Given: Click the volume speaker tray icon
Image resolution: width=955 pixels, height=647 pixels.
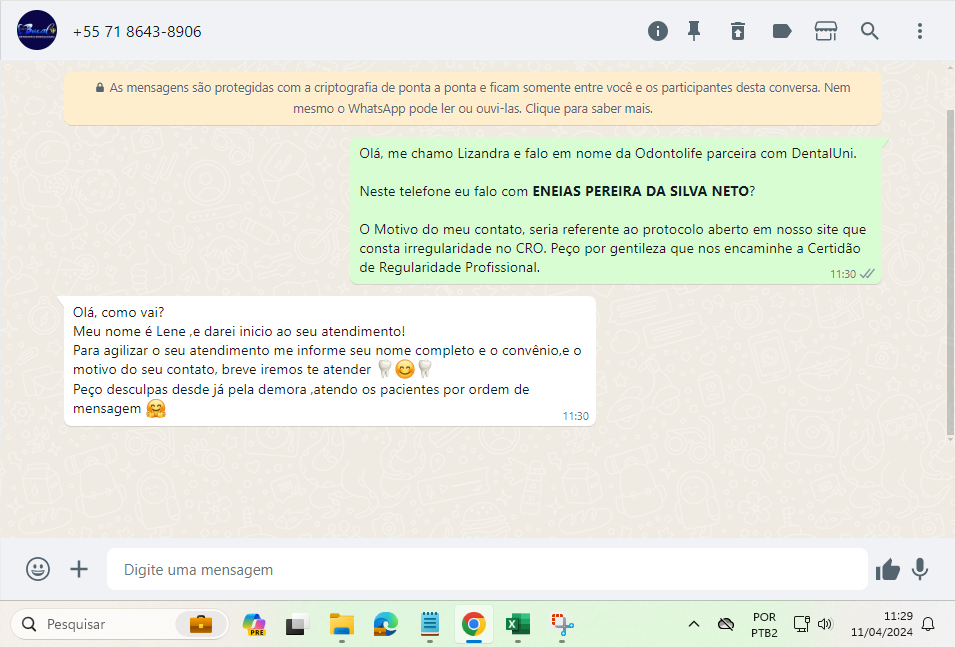Looking at the screenshot, I should tap(825, 624).
